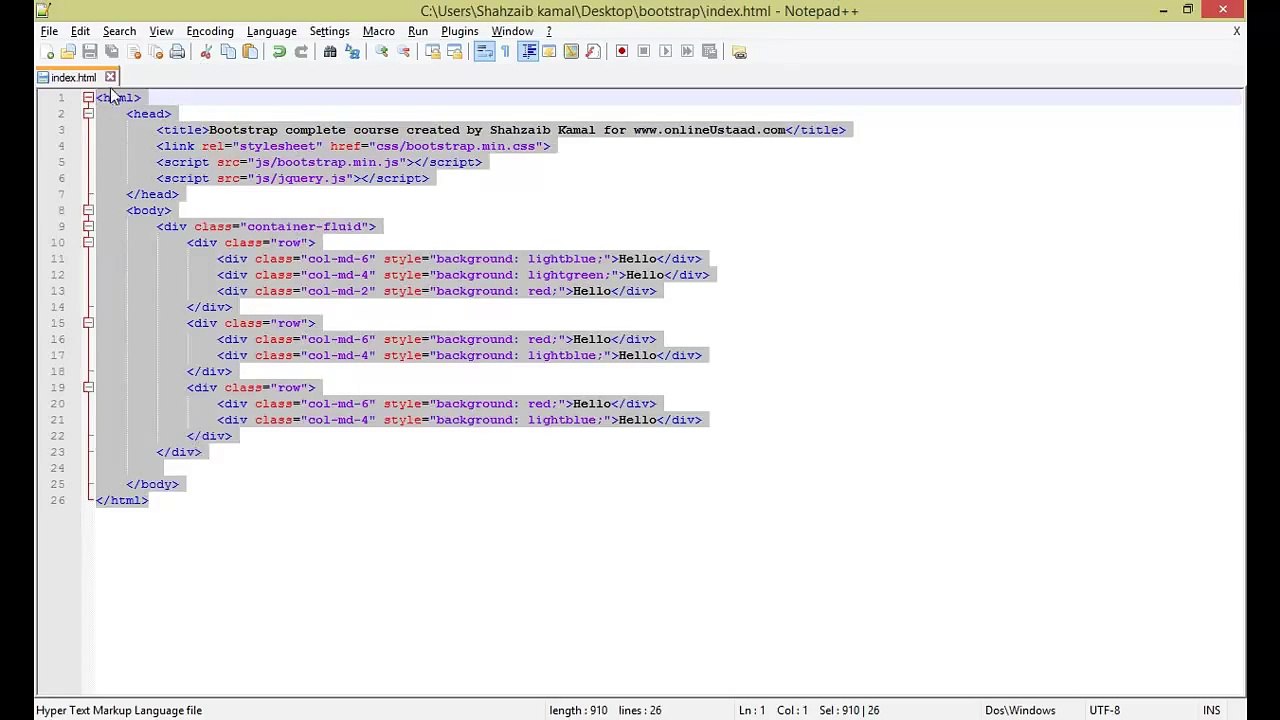
Task: Stop macro recording button
Action: (x=644, y=52)
